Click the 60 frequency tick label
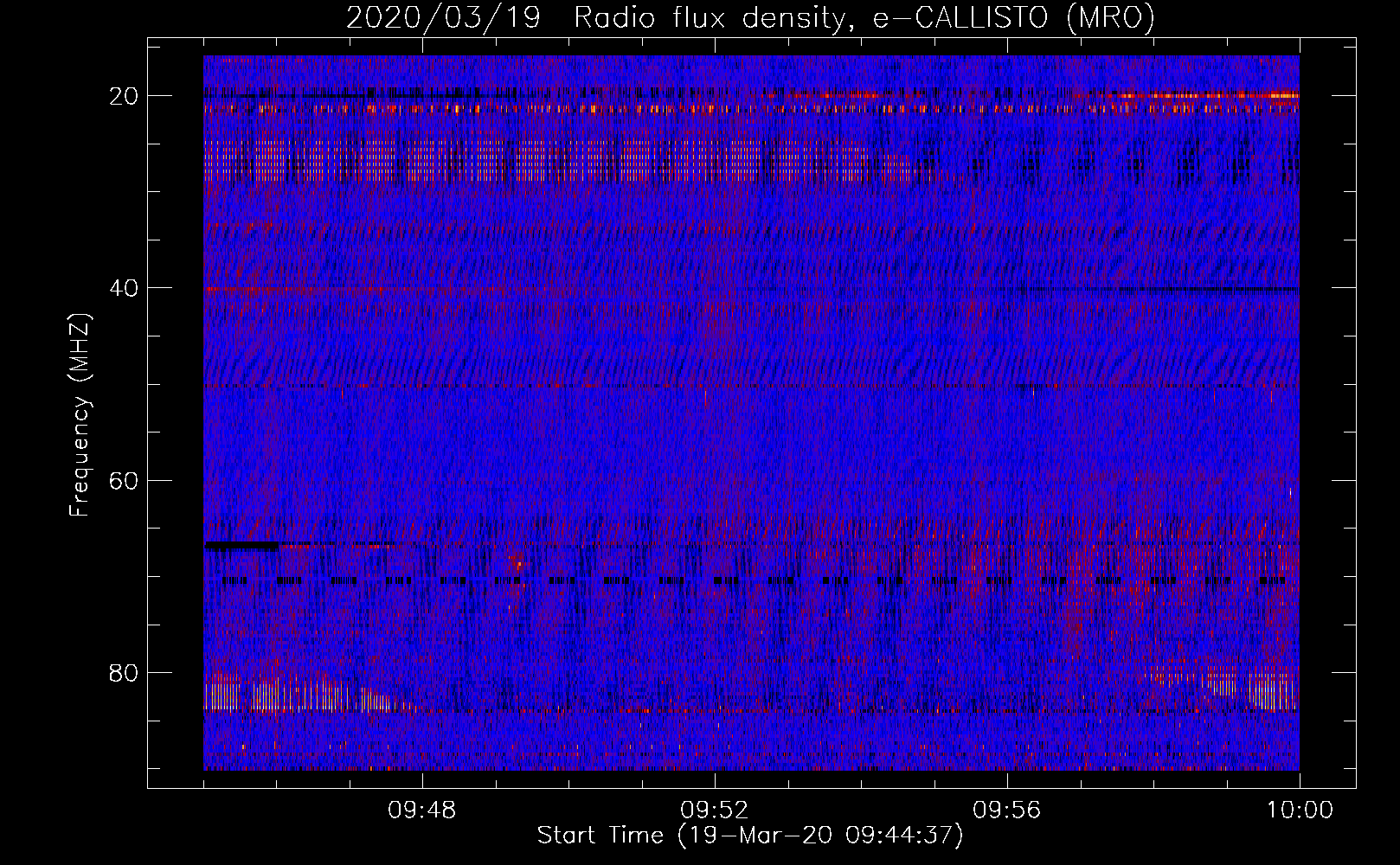Viewport: 1400px width, 865px height. [x=125, y=480]
